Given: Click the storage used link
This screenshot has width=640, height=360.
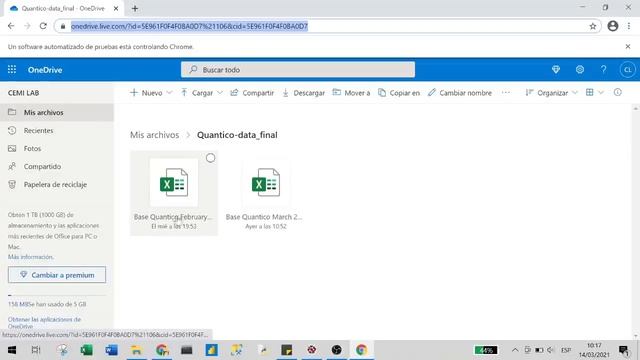Looking at the screenshot, I should [x=47, y=304].
